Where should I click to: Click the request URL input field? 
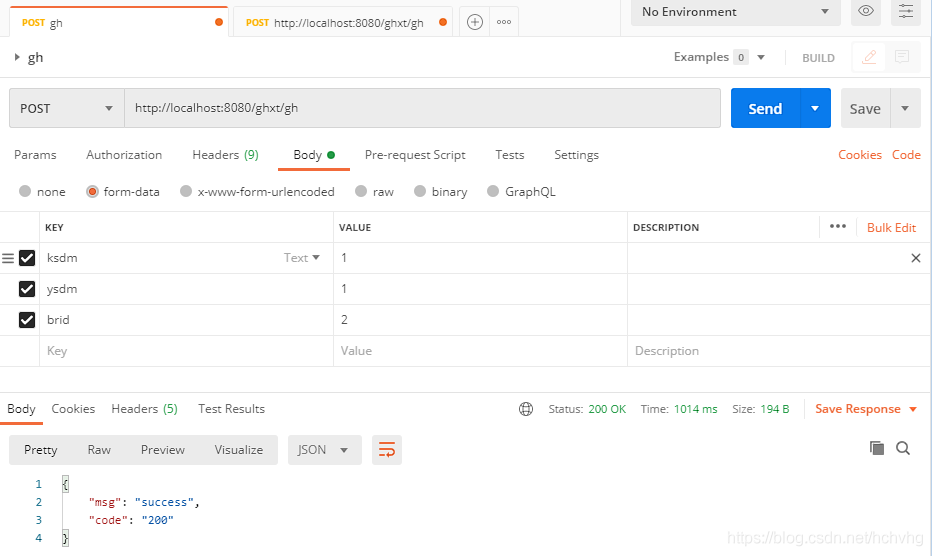420,108
